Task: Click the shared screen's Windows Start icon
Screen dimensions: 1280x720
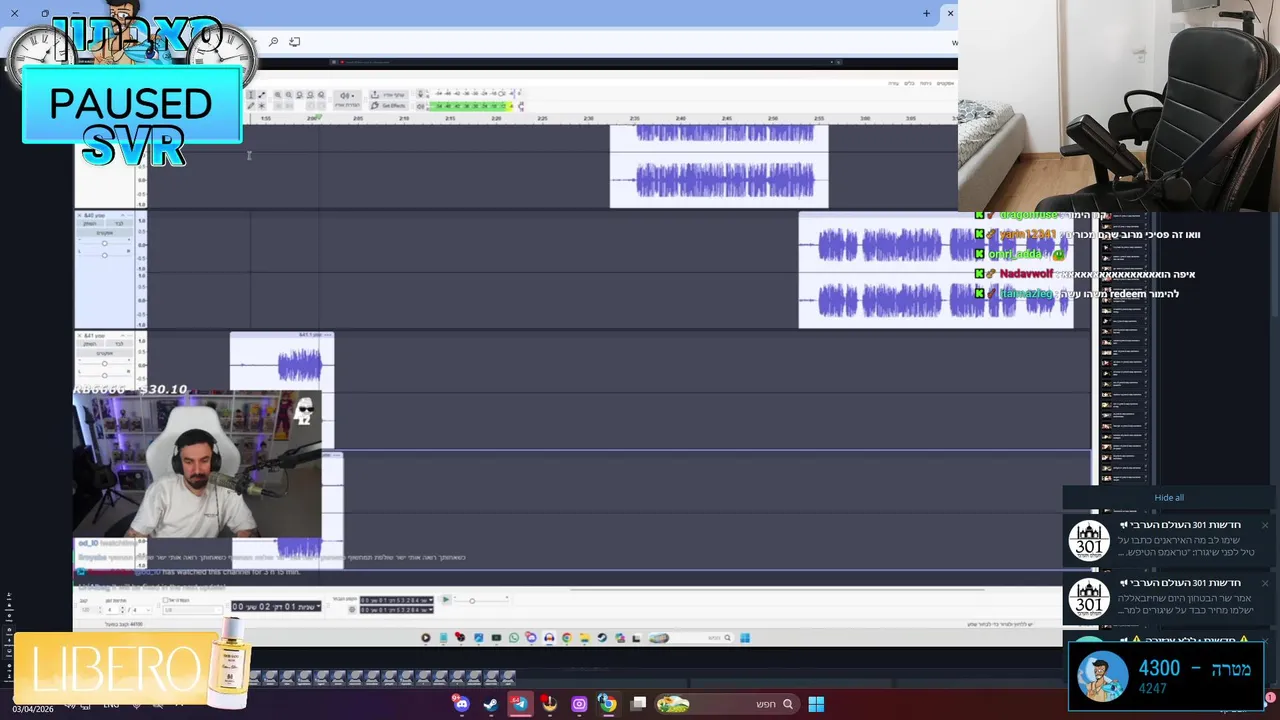Action: pyautogui.click(x=745, y=638)
